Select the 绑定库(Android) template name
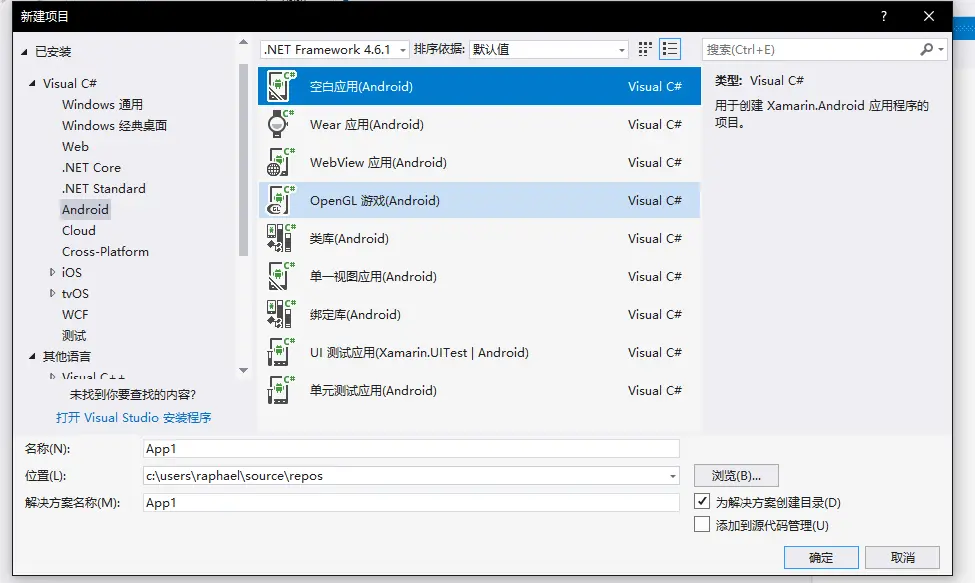The image size is (975, 583). click(x=355, y=314)
